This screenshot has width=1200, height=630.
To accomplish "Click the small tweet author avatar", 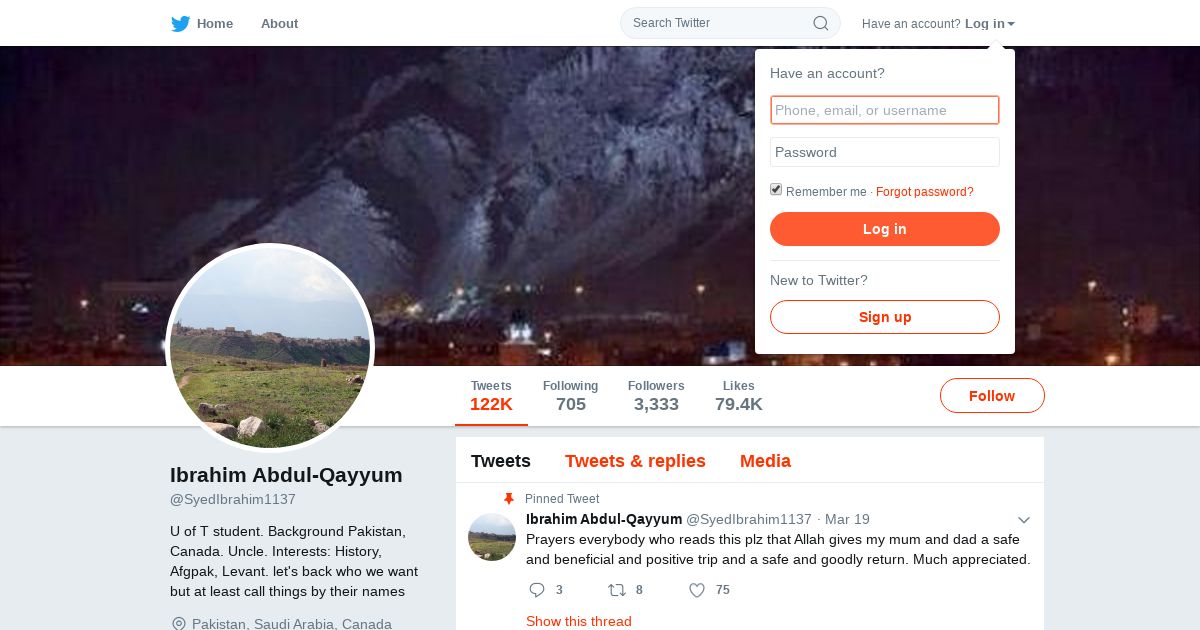I will [492, 537].
